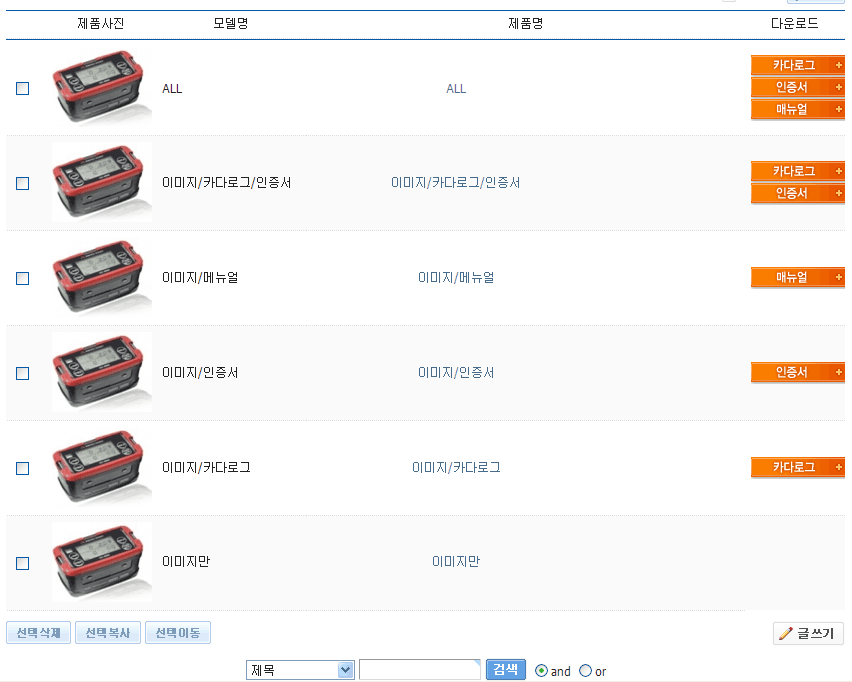The image size is (852, 682).
Task: Download 카다로그 for 이미지/카다로그 row
Action: pyautogui.click(x=797, y=467)
